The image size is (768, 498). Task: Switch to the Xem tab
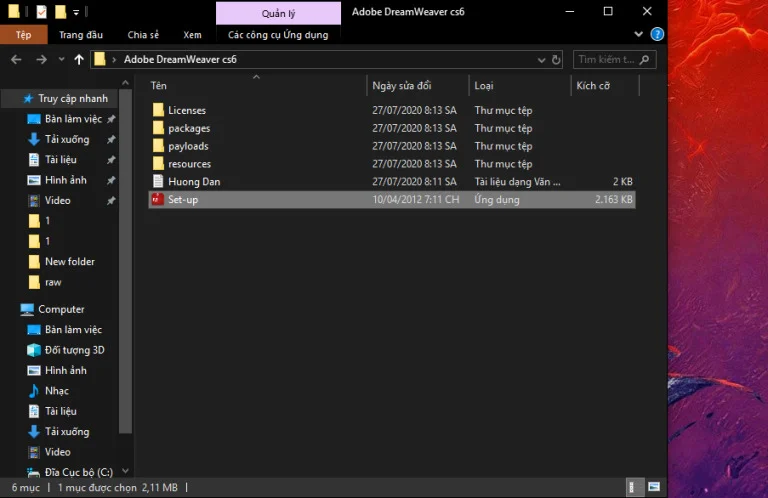192,35
